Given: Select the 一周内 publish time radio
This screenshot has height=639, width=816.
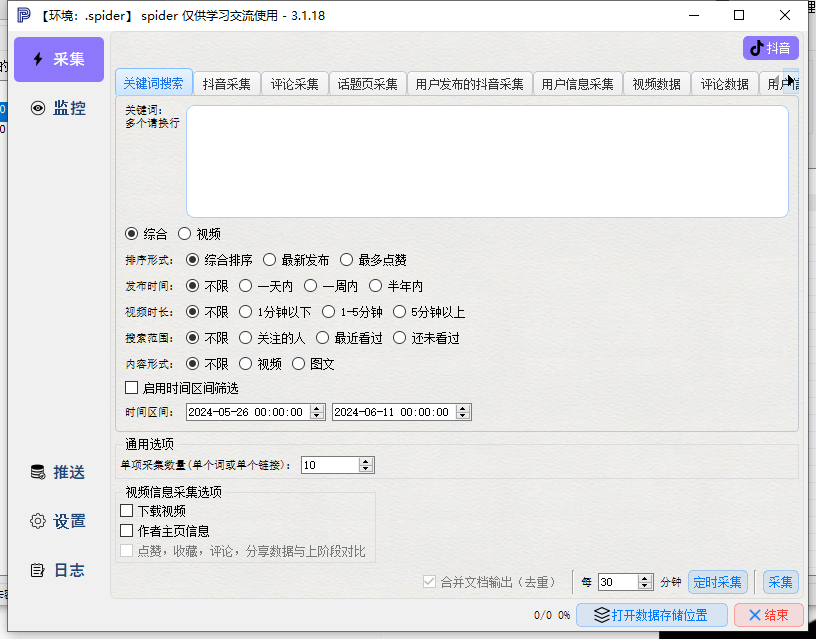Looking at the screenshot, I should click(x=311, y=286).
